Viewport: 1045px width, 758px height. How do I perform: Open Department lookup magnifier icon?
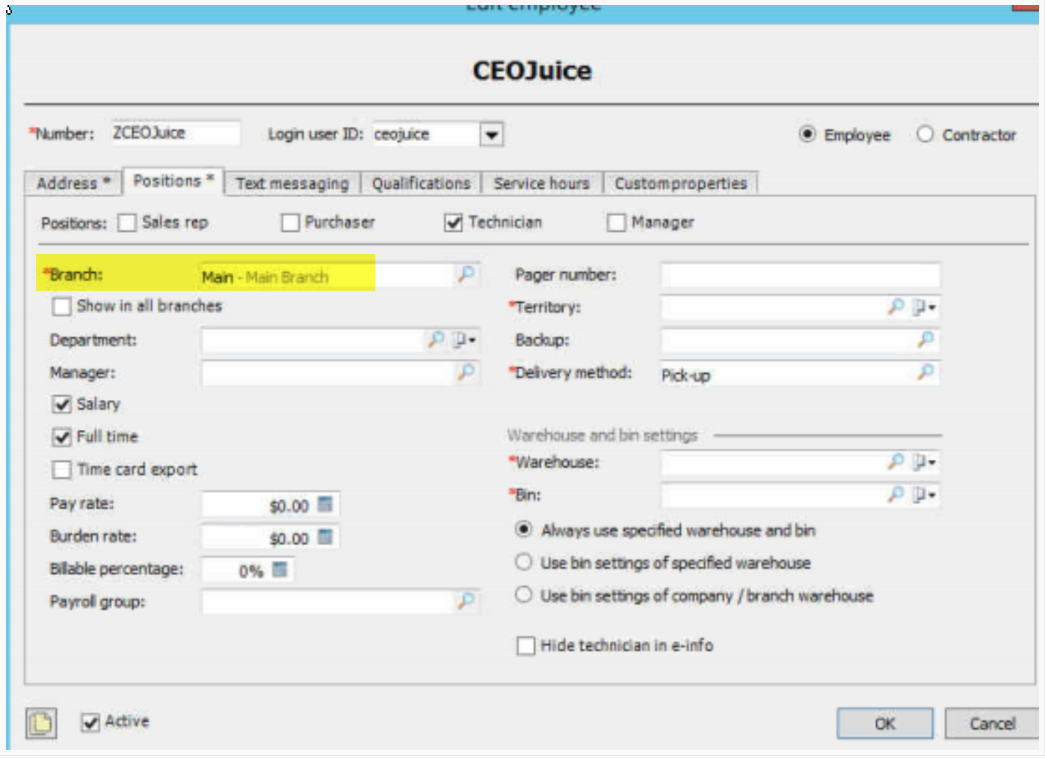click(435, 339)
